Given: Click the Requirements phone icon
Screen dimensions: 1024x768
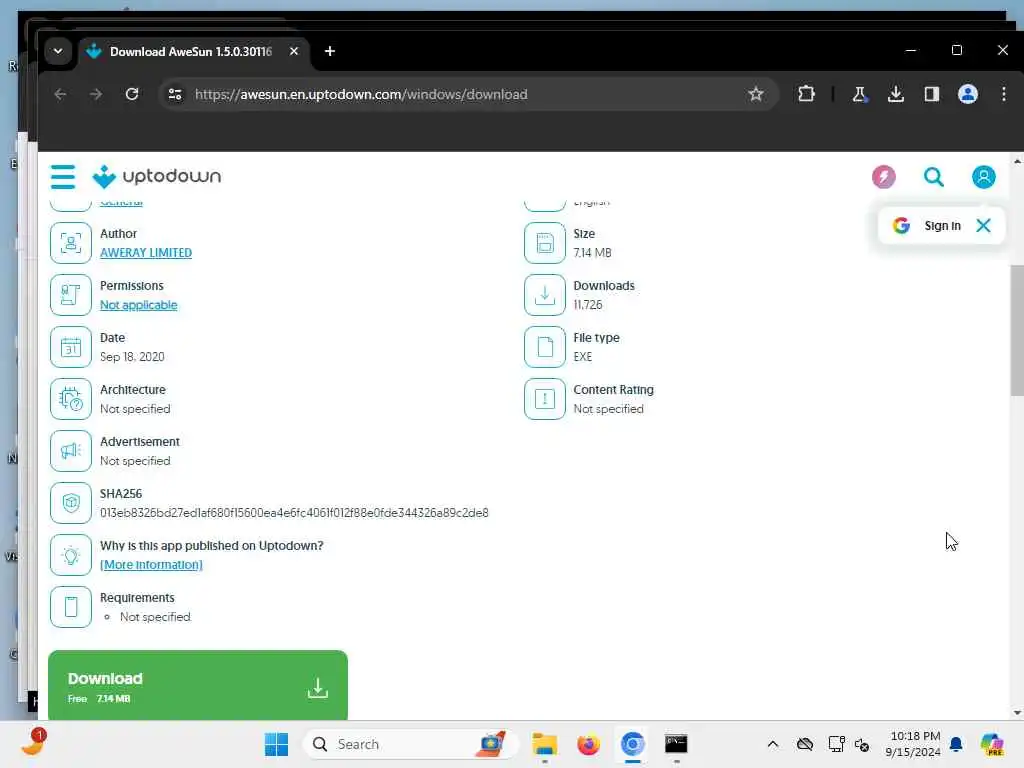Looking at the screenshot, I should click(71, 607).
